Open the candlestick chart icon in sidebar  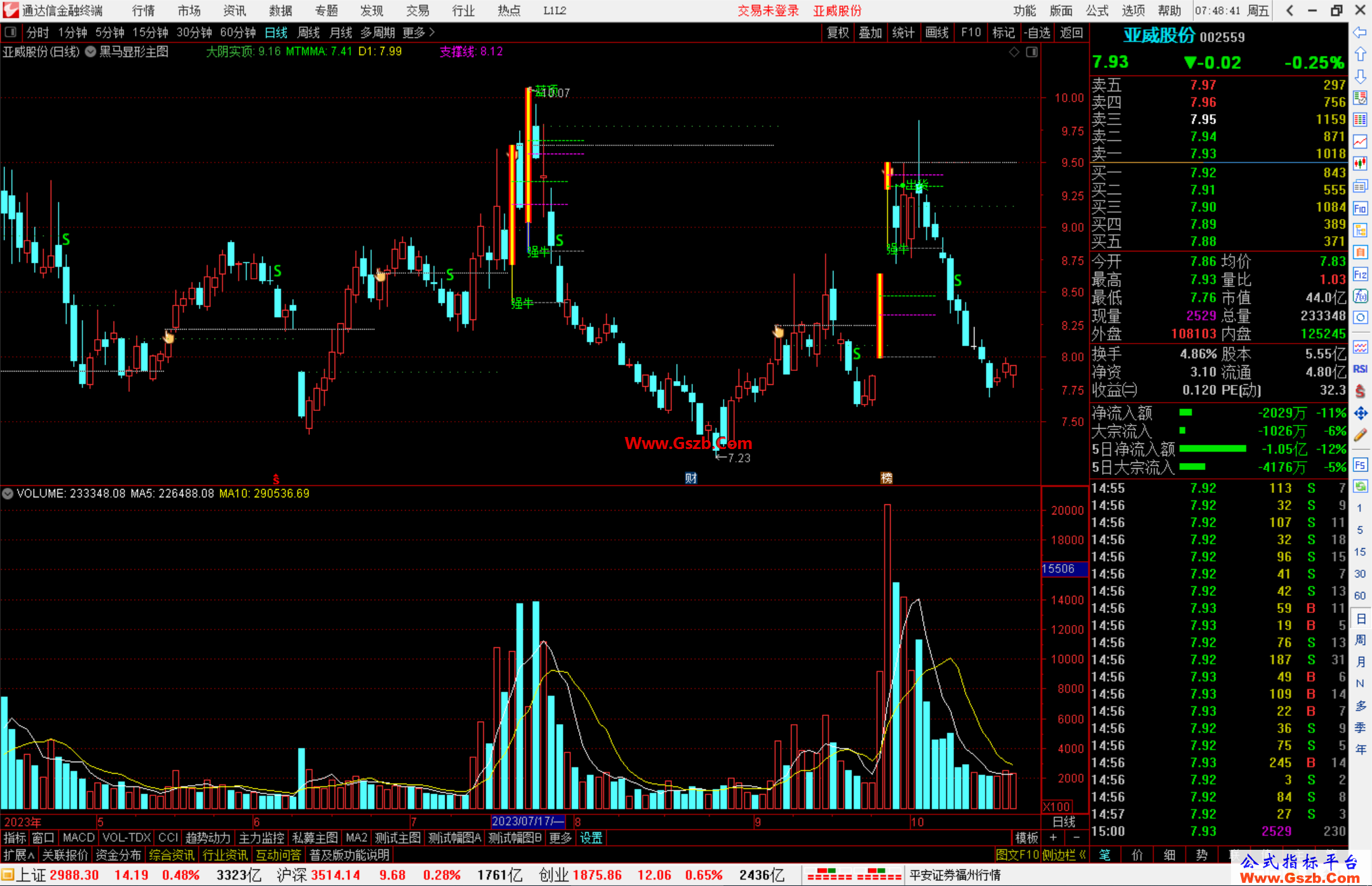click(x=1360, y=164)
